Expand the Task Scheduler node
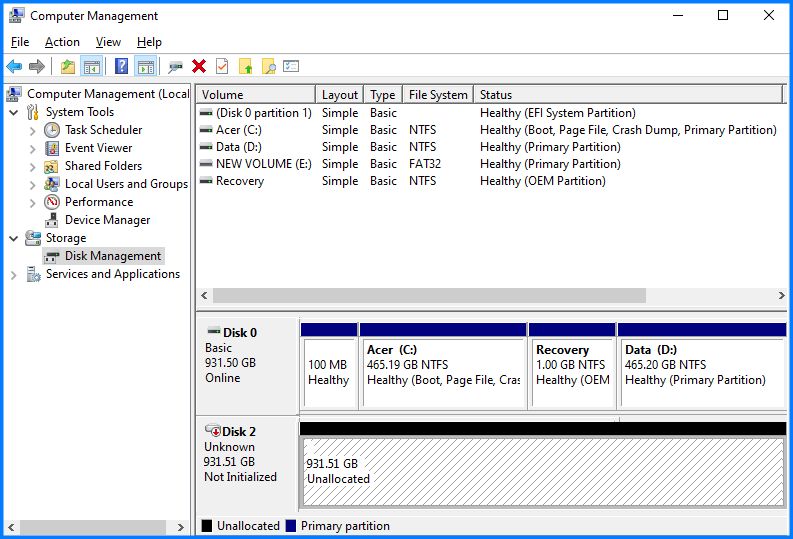Viewport: 793px width, 539px height. pos(33,131)
